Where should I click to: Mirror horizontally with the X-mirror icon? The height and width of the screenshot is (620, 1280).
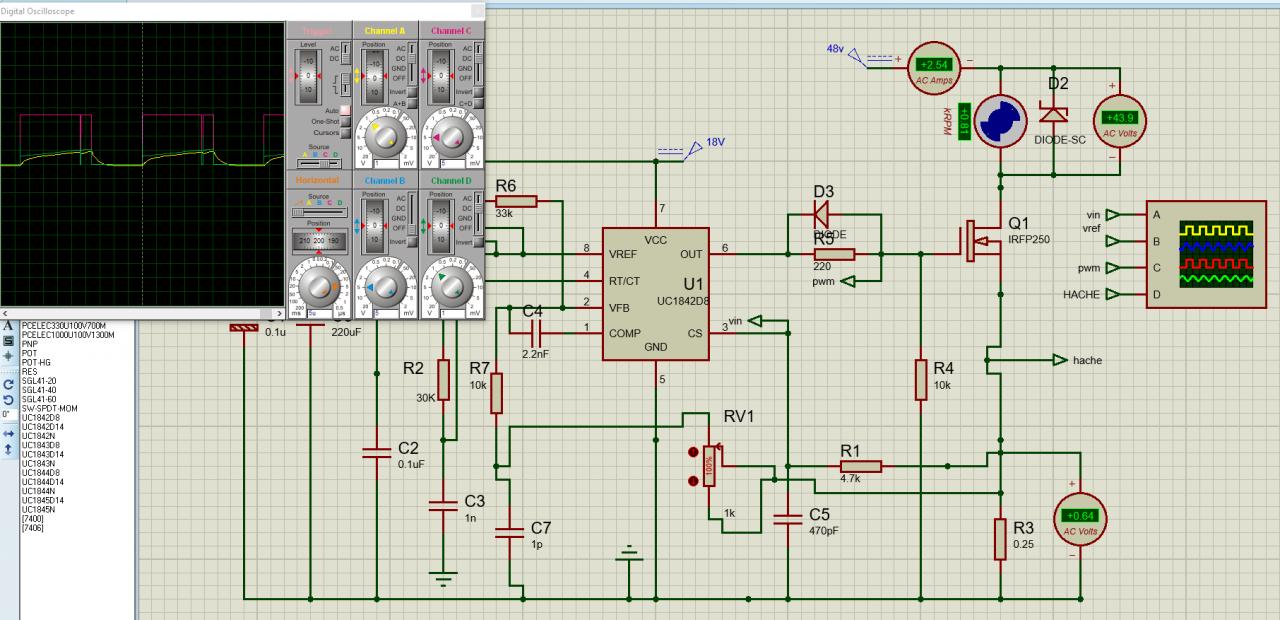click(x=8, y=434)
